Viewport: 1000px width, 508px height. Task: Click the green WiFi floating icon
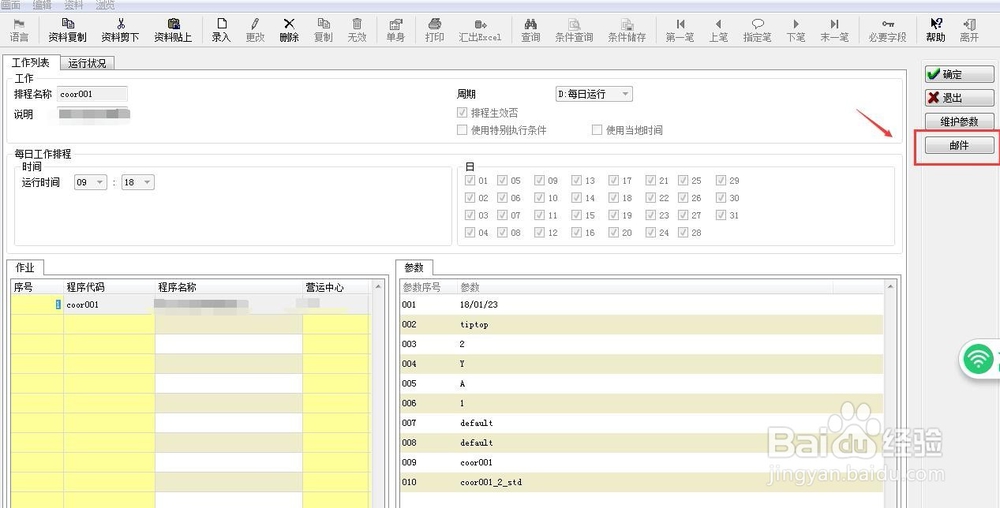(x=980, y=359)
